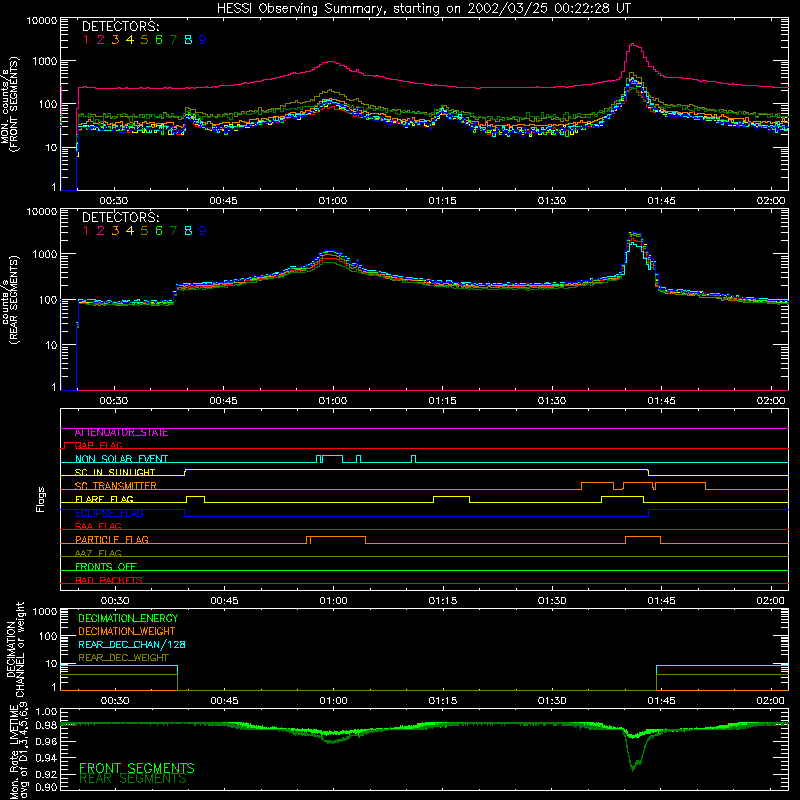800x800 pixels.
Task: Select green detector 6 in front segments legend
Action: pyautogui.click(x=159, y=40)
